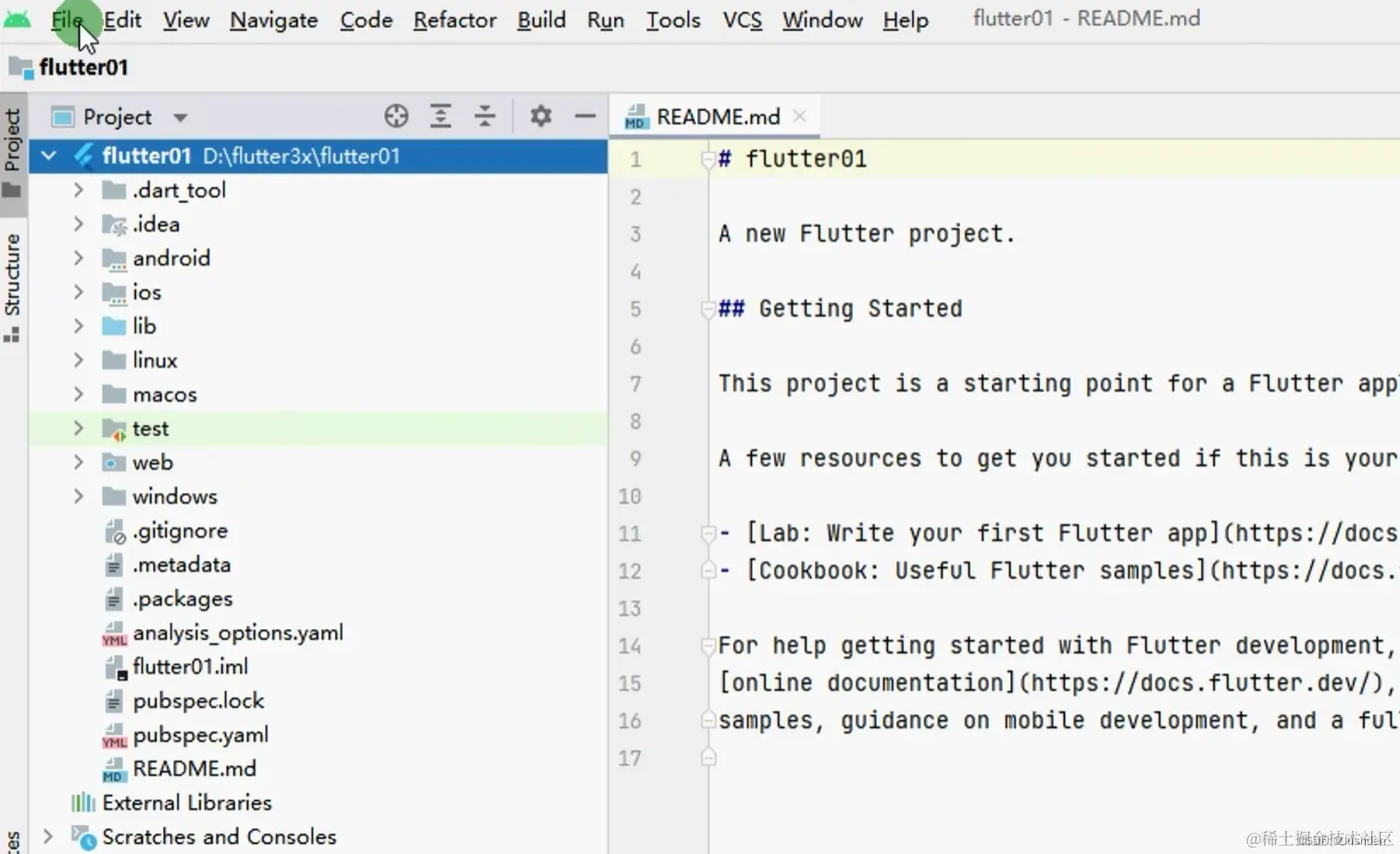Click the Collapse All icon in Project panel
This screenshot has height=854, width=1400.
pyautogui.click(x=484, y=116)
